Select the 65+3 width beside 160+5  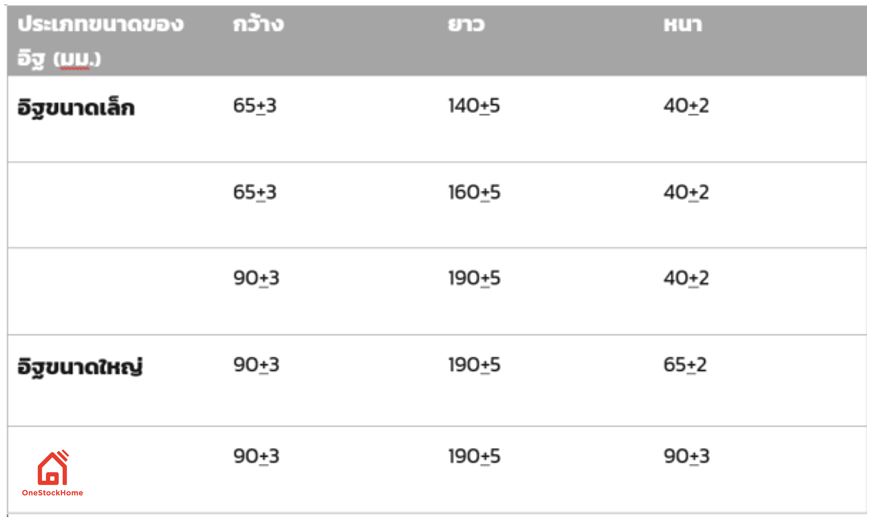pyautogui.click(x=255, y=192)
